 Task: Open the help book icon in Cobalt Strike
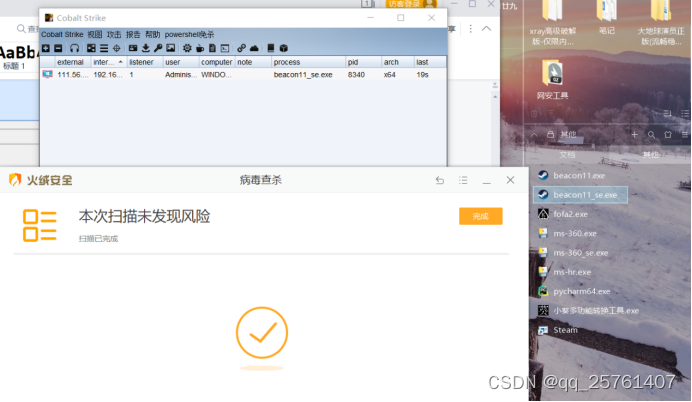271,48
